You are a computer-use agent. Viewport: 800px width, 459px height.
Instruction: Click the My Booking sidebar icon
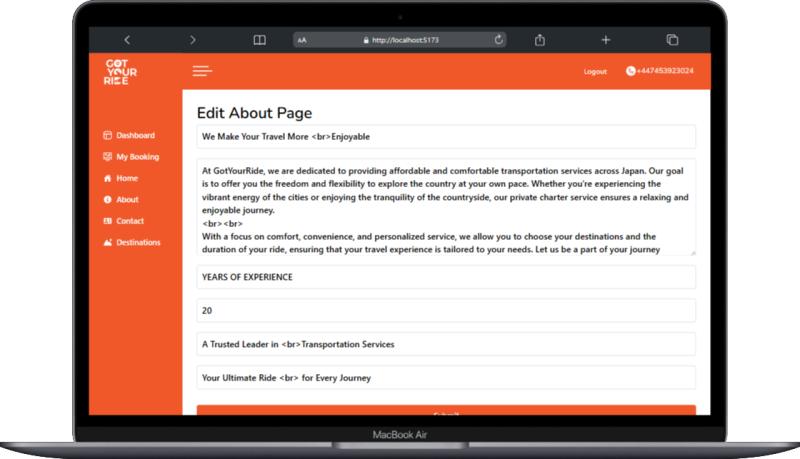point(107,157)
